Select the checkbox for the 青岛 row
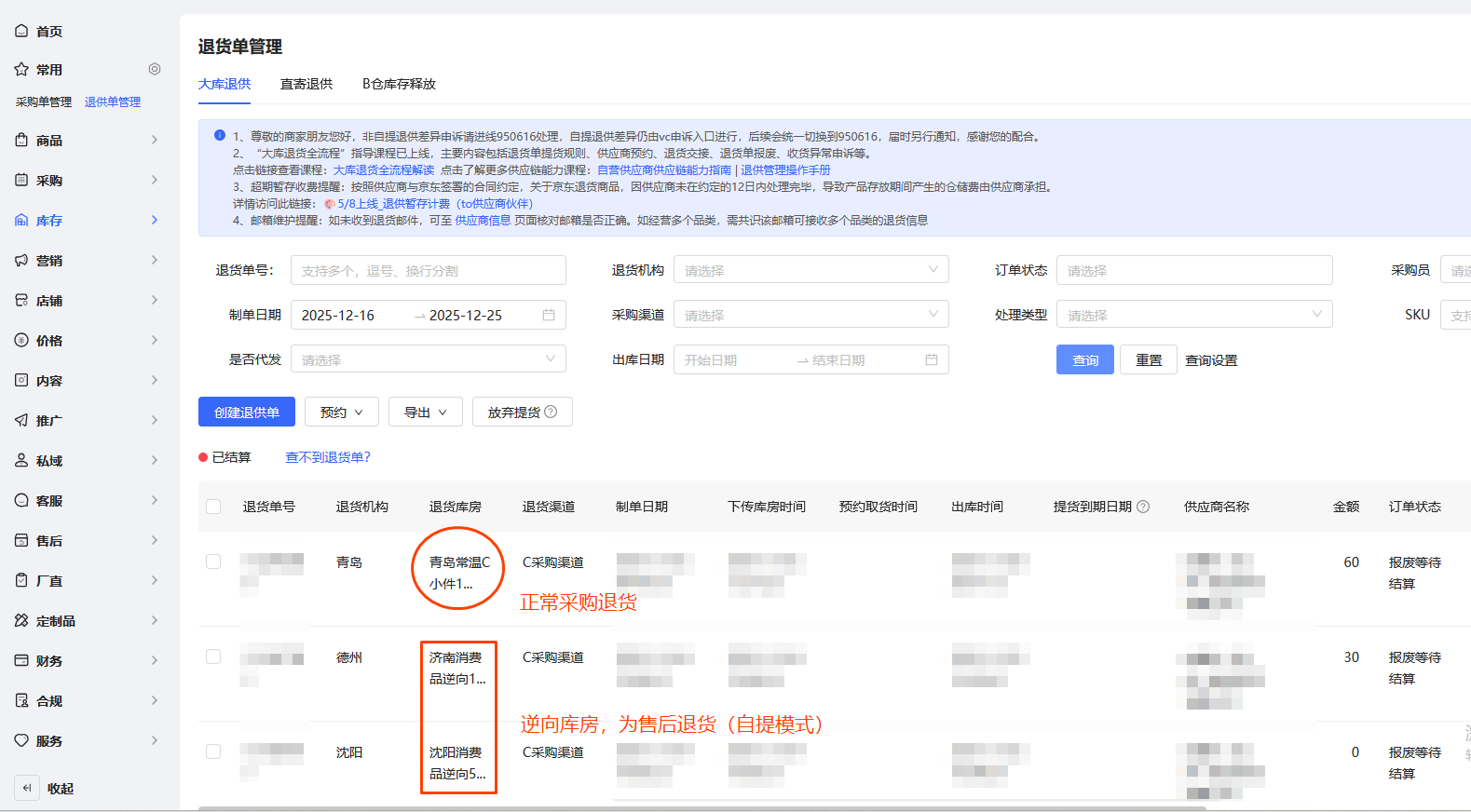 (213, 562)
